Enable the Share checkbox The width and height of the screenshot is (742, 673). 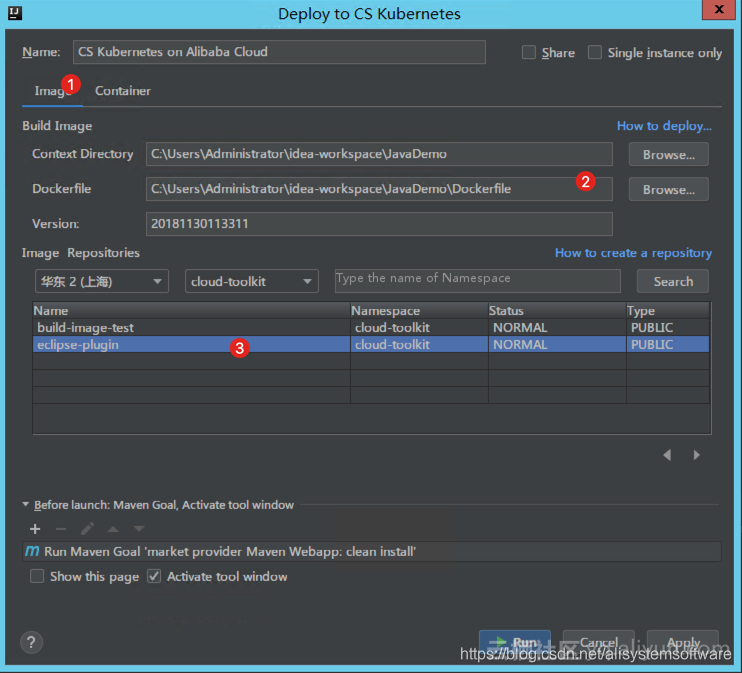[529, 52]
